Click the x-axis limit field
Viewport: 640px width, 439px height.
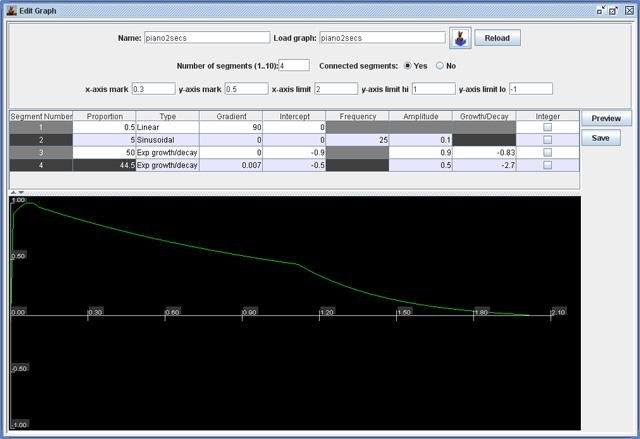[336, 89]
